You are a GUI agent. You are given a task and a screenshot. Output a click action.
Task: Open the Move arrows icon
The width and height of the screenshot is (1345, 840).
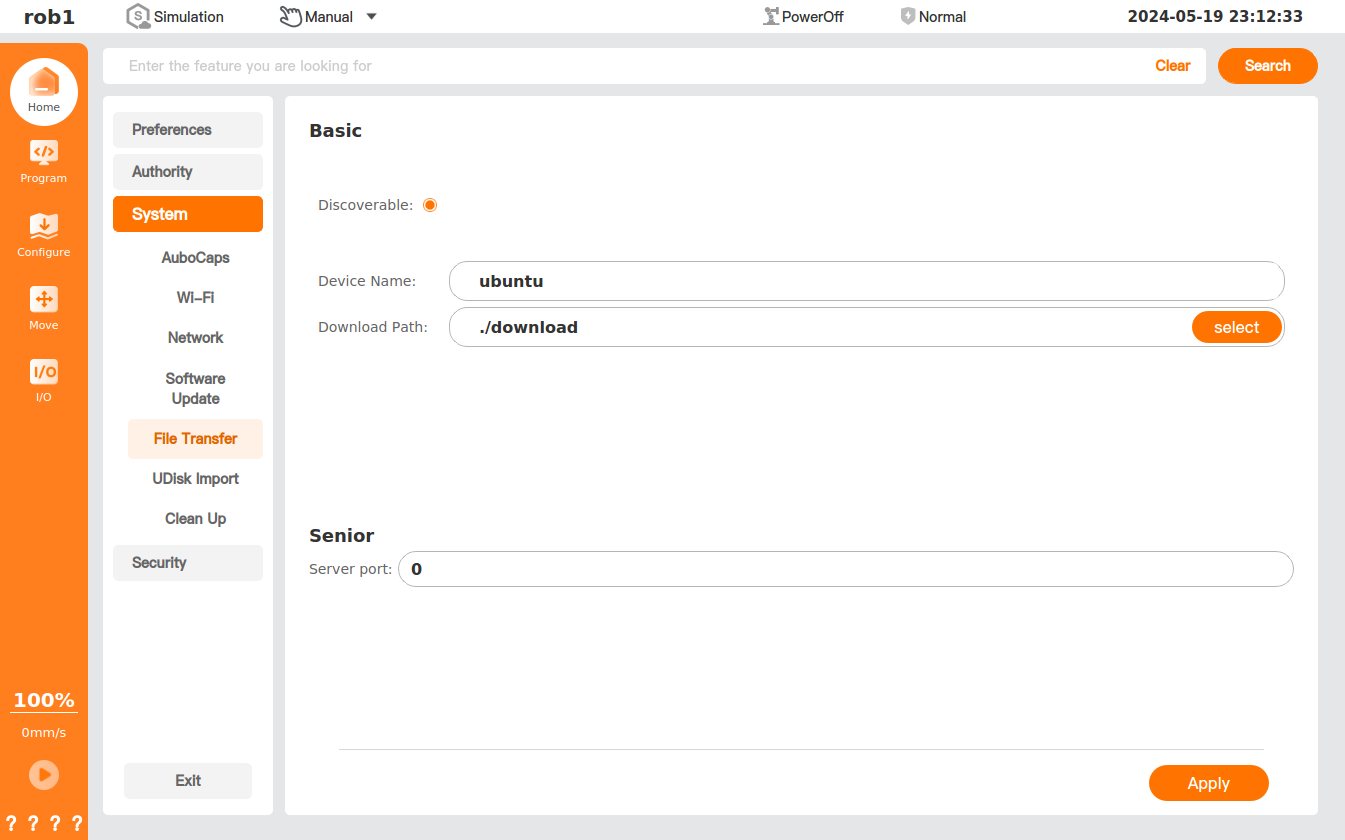click(x=44, y=299)
